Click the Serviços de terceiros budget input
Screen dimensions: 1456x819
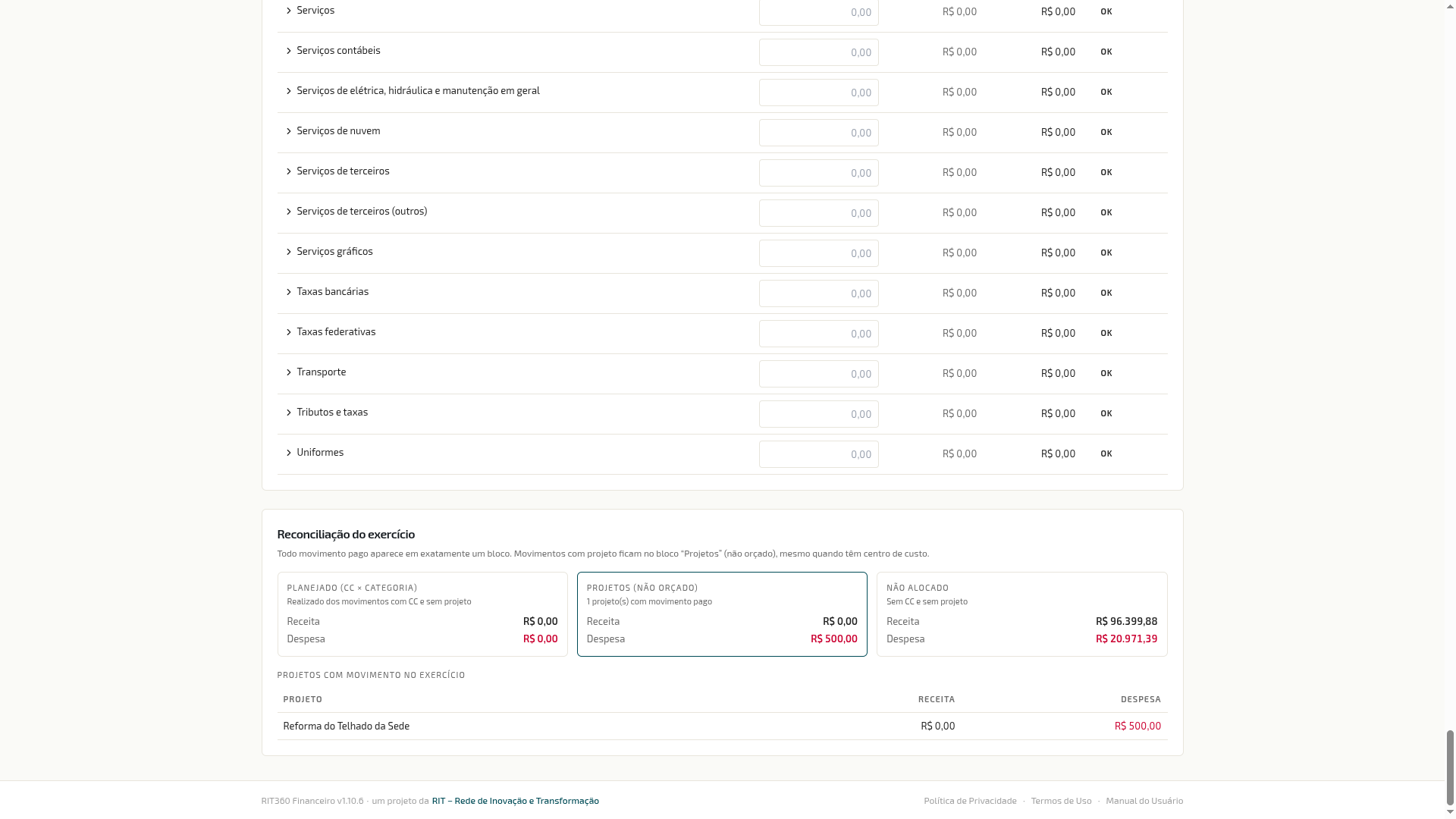click(818, 173)
